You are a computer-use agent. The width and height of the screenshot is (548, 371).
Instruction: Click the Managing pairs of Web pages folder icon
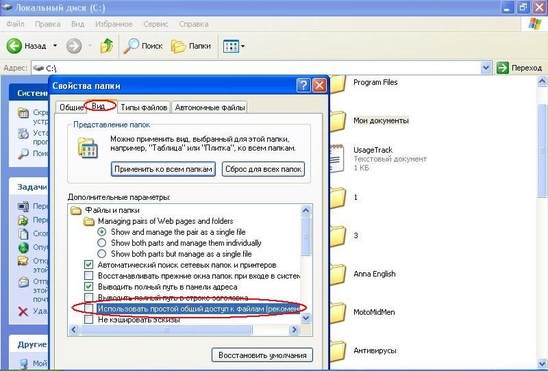pyautogui.click(x=89, y=221)
